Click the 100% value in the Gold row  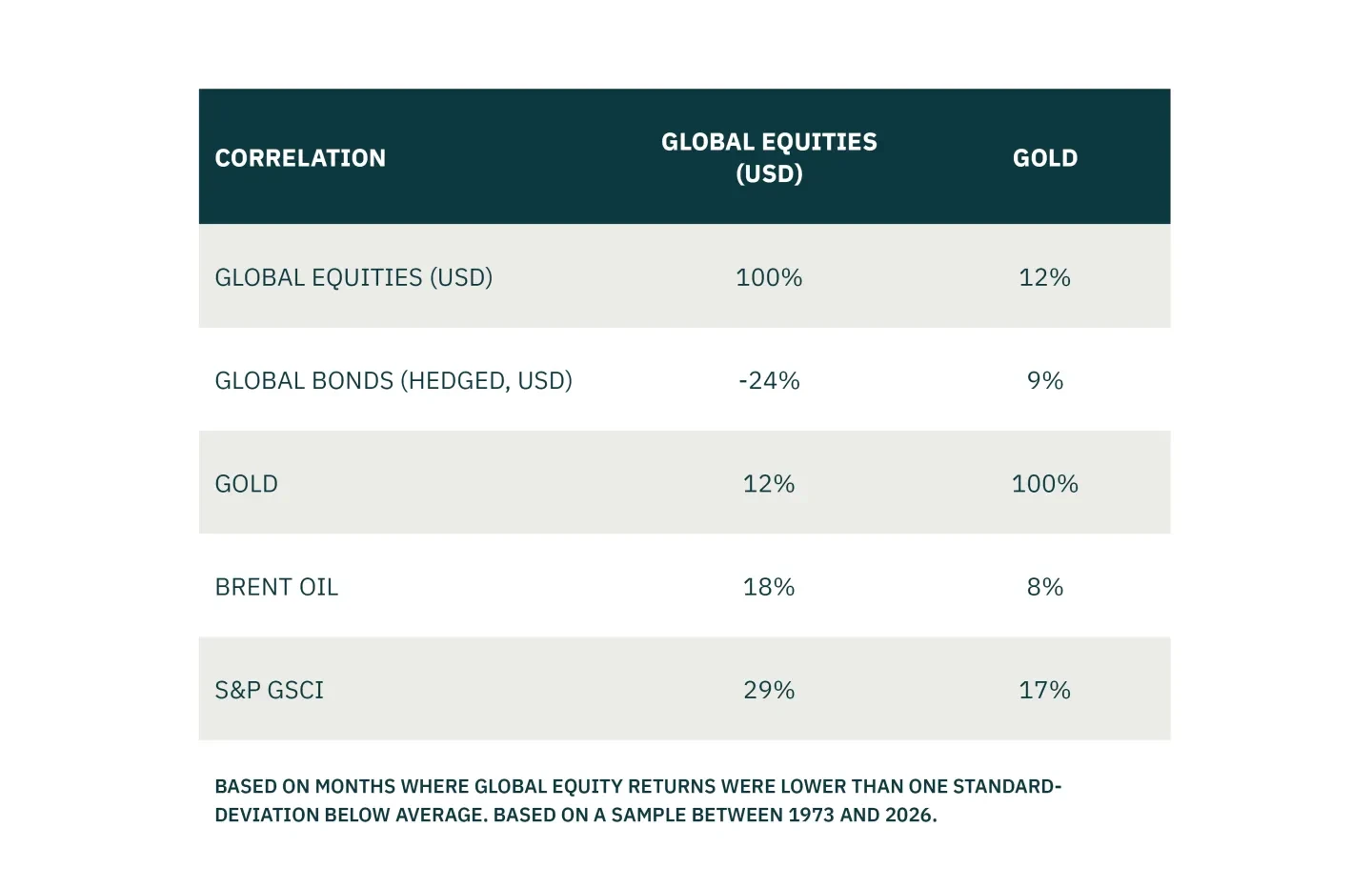[1045, 484]
